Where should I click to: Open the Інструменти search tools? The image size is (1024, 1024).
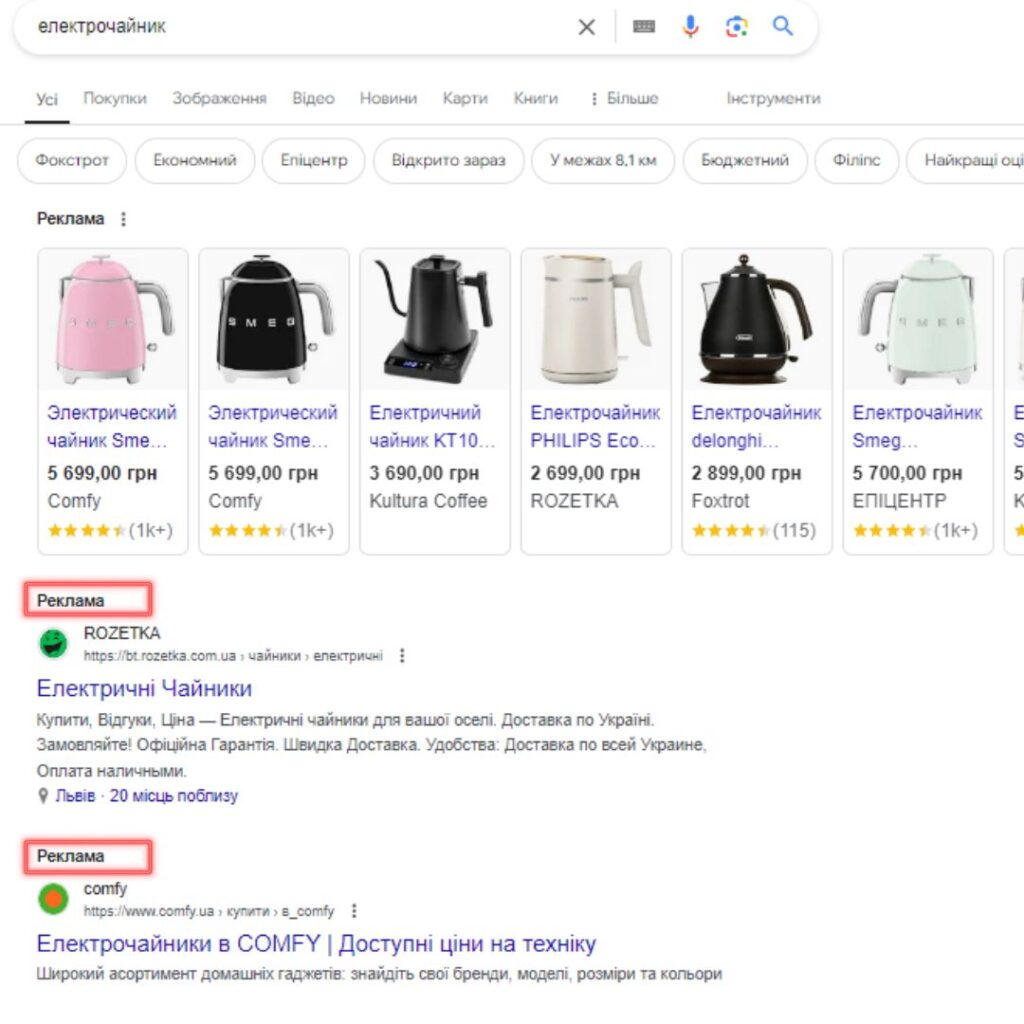point(773,98)
